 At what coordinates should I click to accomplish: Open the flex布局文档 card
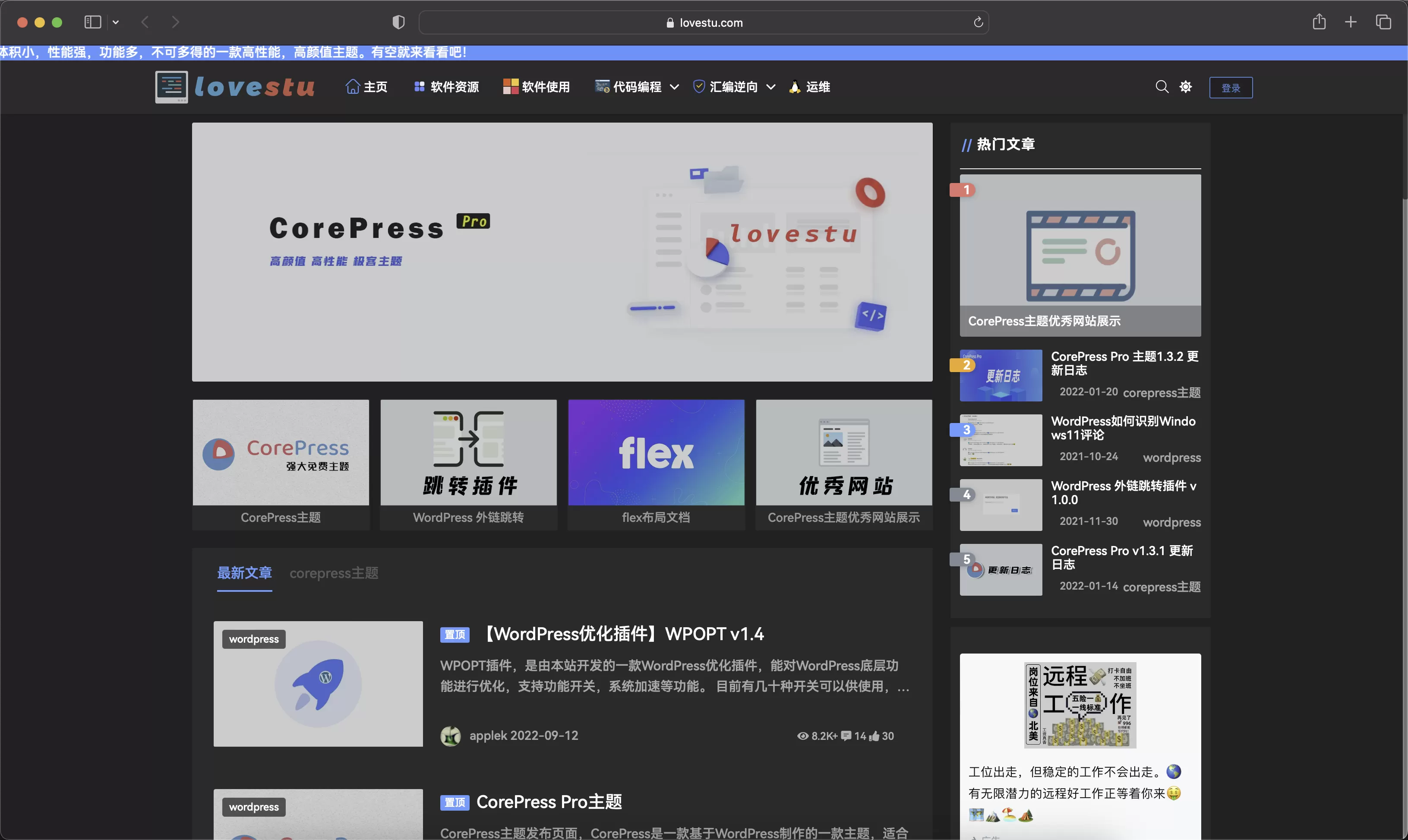[x=657, y=465]
